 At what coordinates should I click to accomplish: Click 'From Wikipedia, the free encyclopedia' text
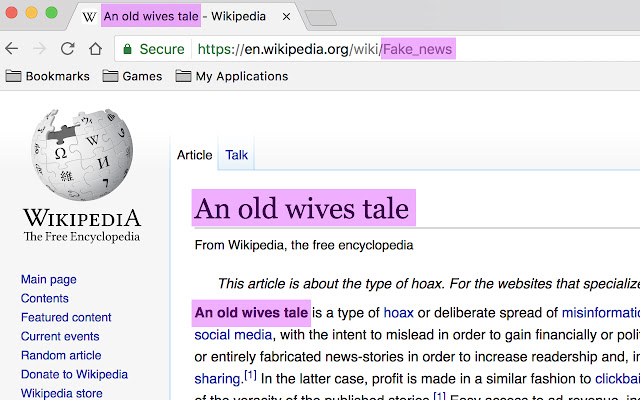(x=304, y=245)
